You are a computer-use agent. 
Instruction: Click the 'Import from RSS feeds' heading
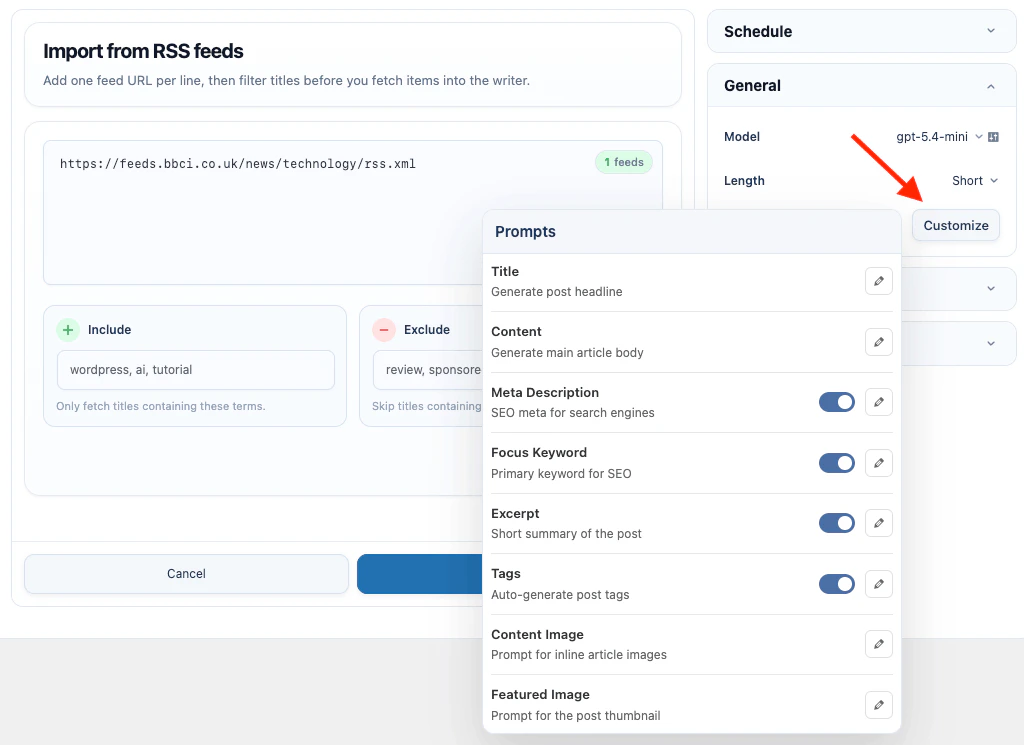coord(143,51)
